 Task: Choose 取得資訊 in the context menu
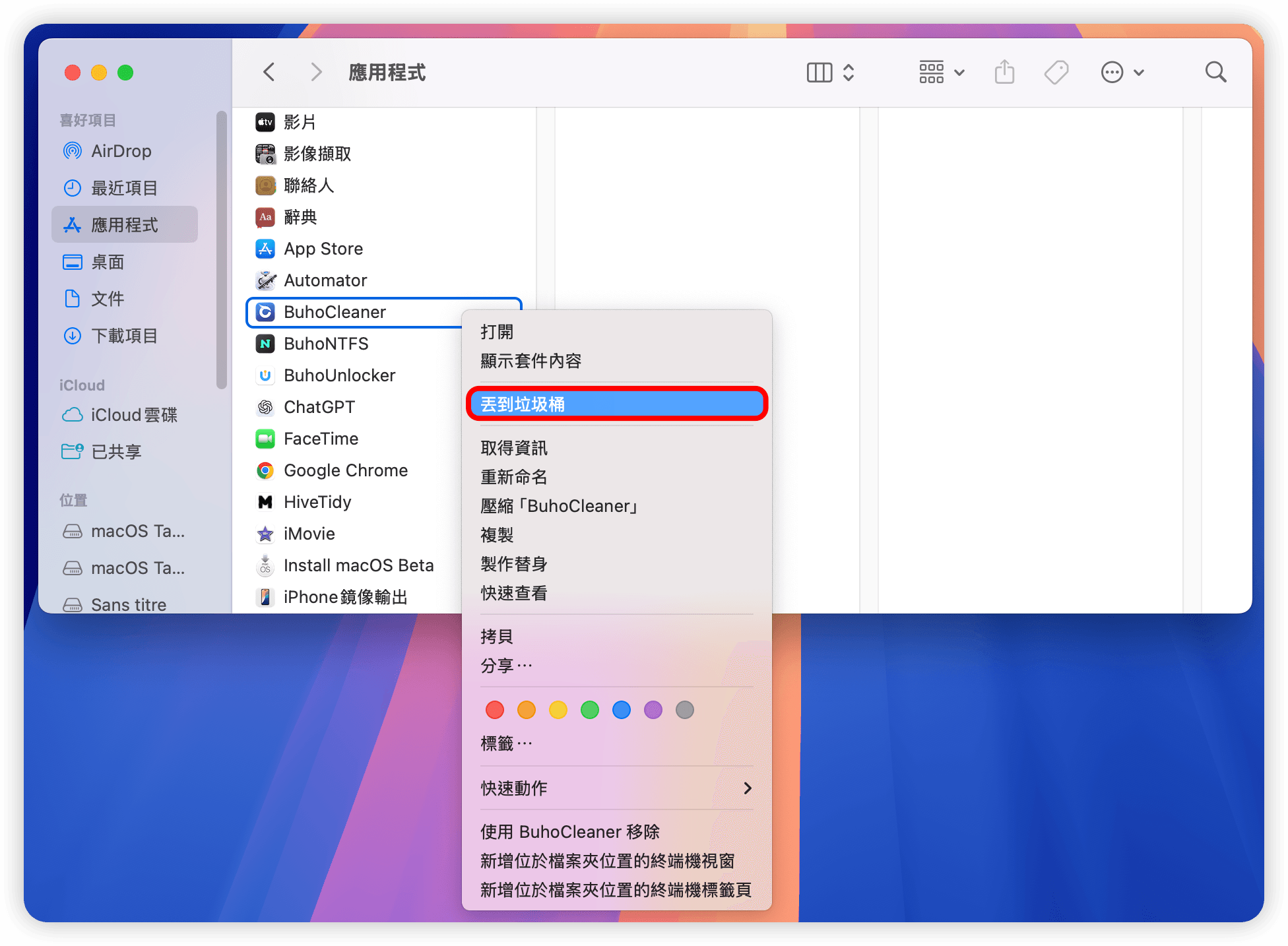[617, 448]
